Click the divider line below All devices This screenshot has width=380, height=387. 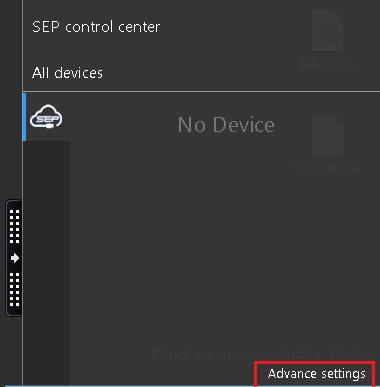(x=201, y=91)
